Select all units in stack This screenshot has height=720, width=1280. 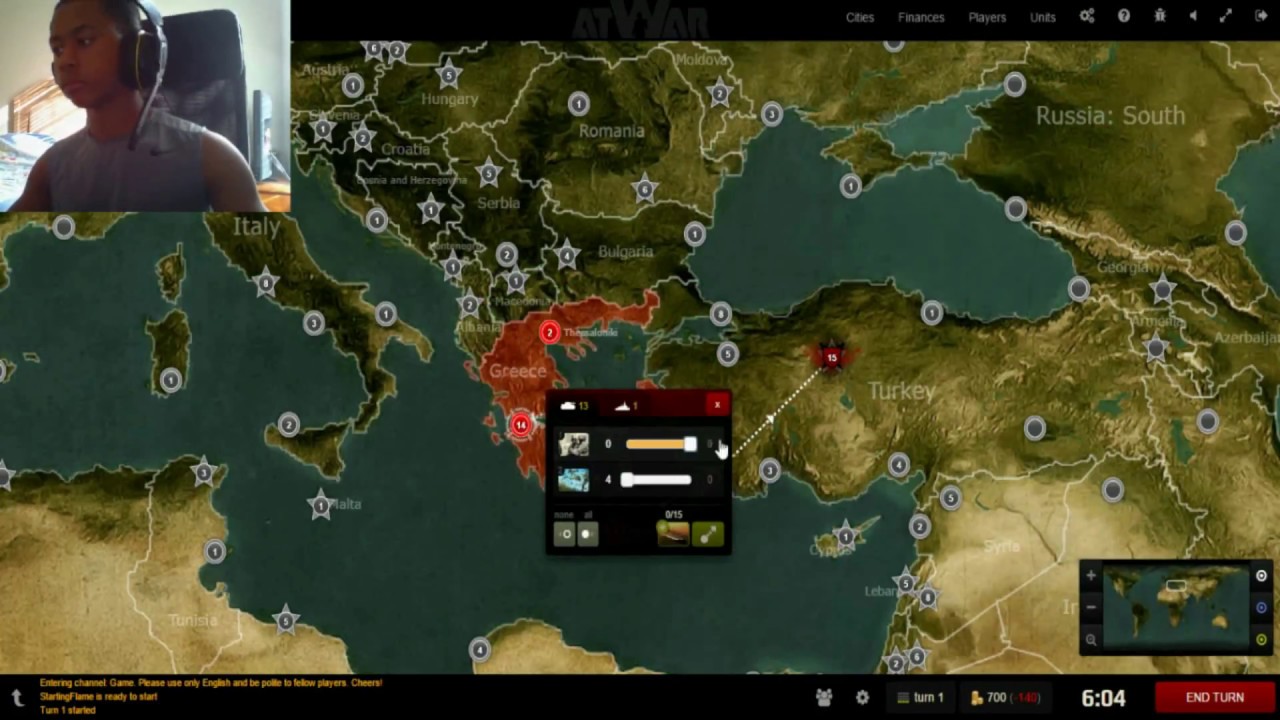587,534
